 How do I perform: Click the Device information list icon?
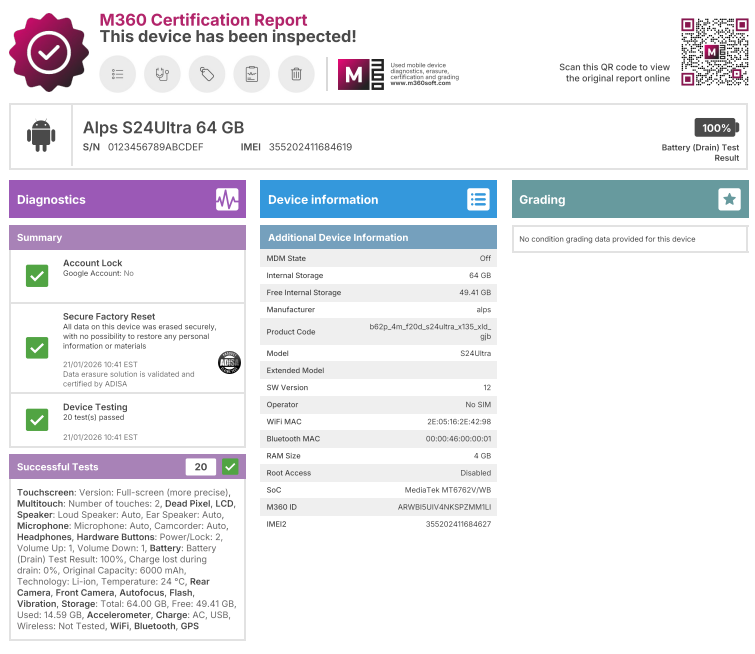[x=479, y=200]
